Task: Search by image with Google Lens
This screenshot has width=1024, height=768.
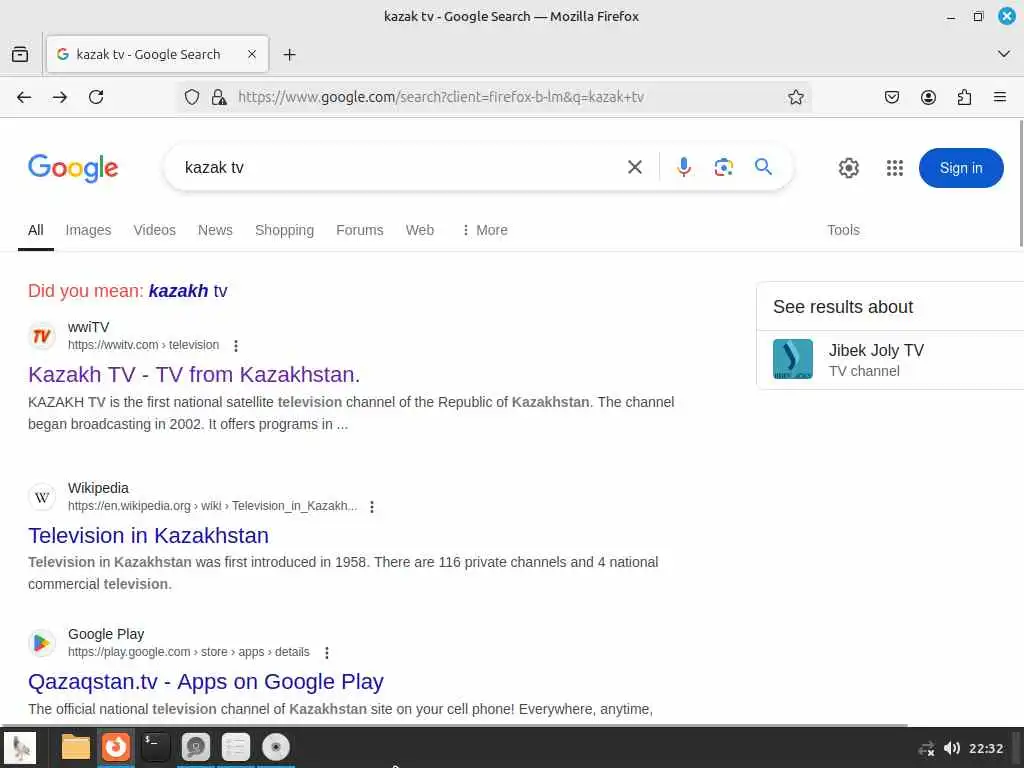Action: coord(724,167)
